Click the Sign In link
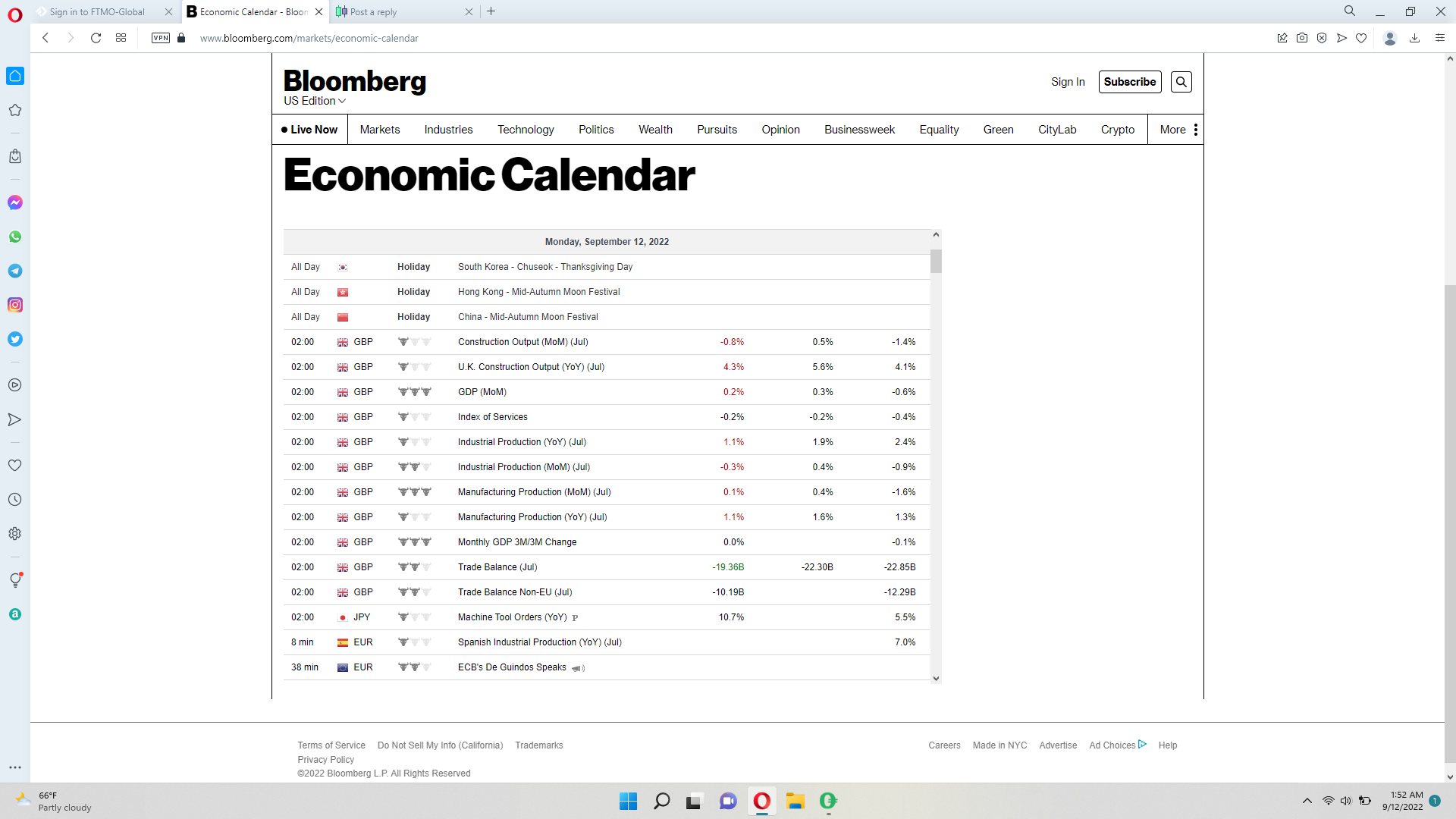Viewport: 1456px width, 819px height. click(x=1068, y=82)
